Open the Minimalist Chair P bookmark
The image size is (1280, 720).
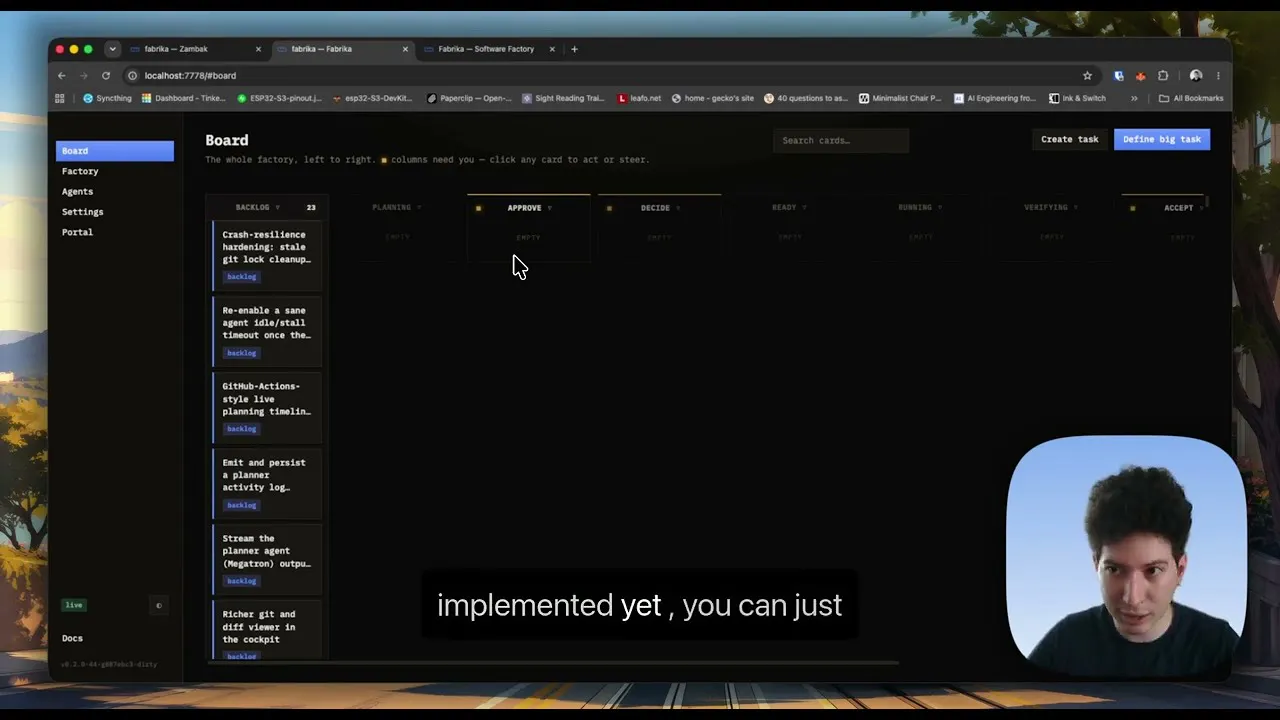(x=900, y=98)
